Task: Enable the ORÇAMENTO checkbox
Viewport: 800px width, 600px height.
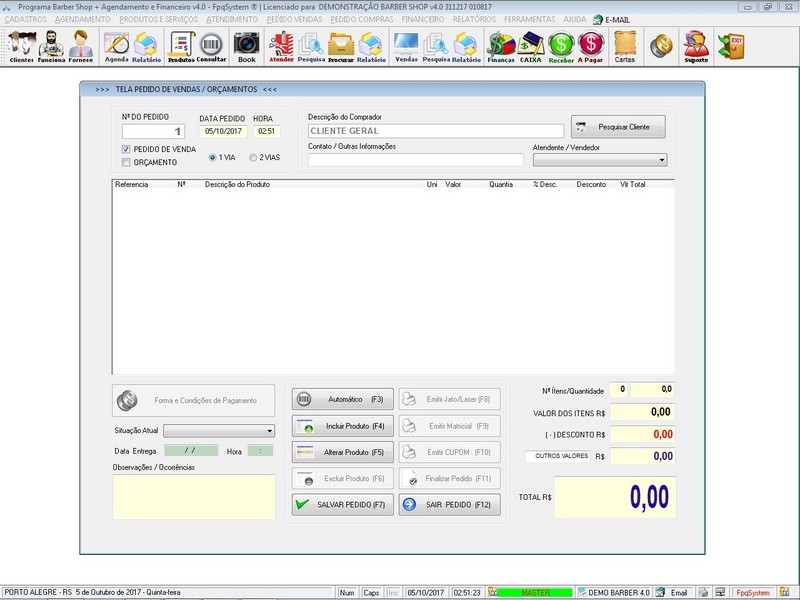Action: click(126, 162)
